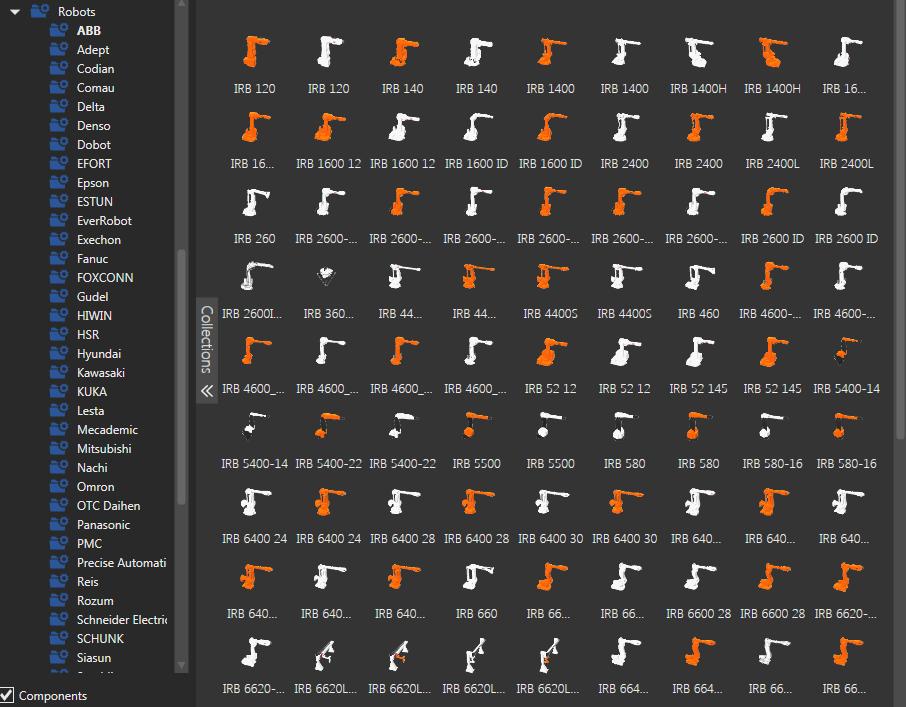Select Lesta in the manufacturer tree
906x707 pixels.
pos(91,411)
